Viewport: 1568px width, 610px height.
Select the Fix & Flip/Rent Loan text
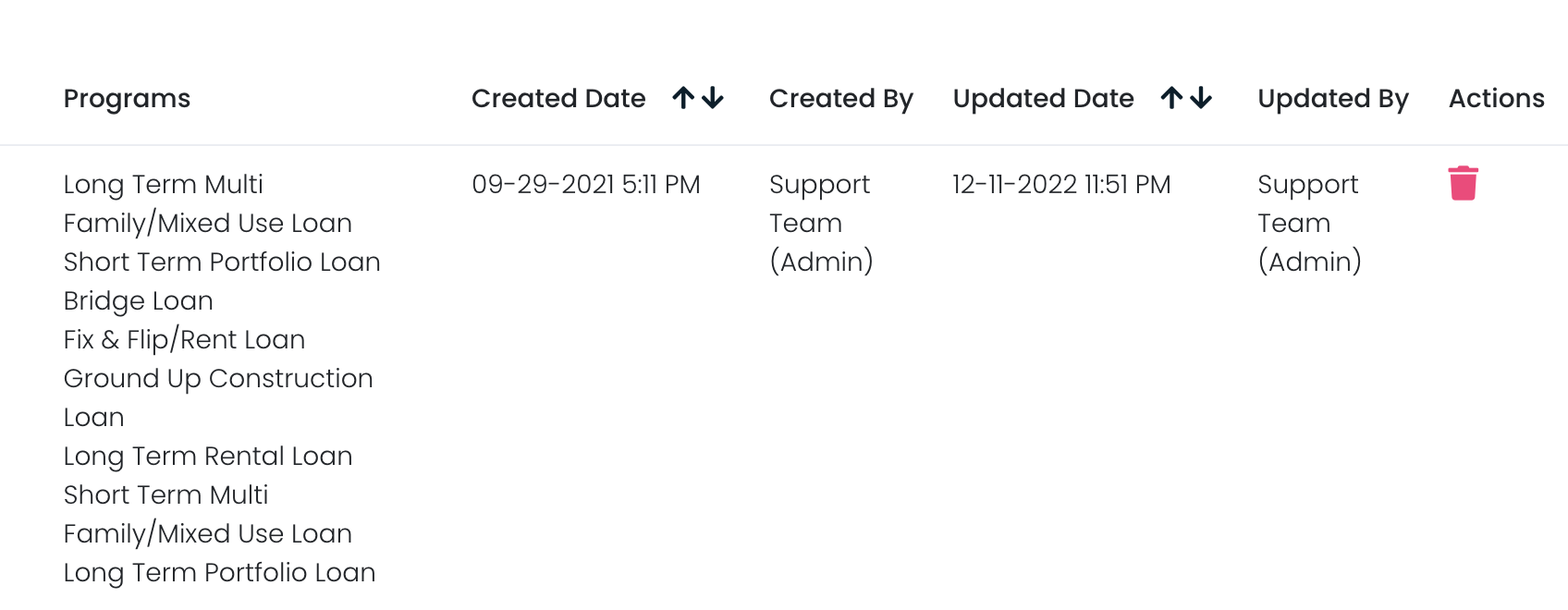(184, 339)
